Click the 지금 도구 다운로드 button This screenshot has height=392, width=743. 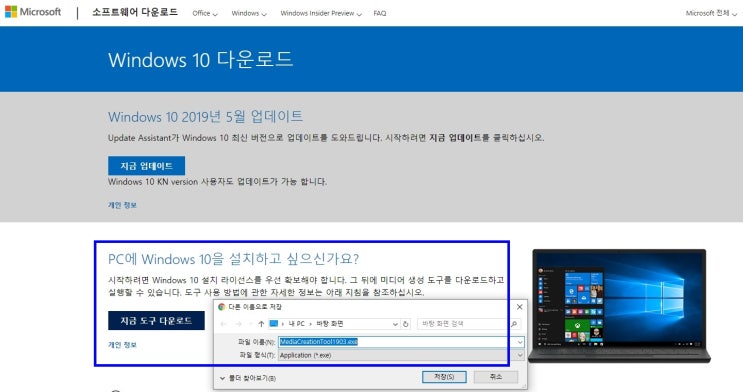(x=156, y=321)
